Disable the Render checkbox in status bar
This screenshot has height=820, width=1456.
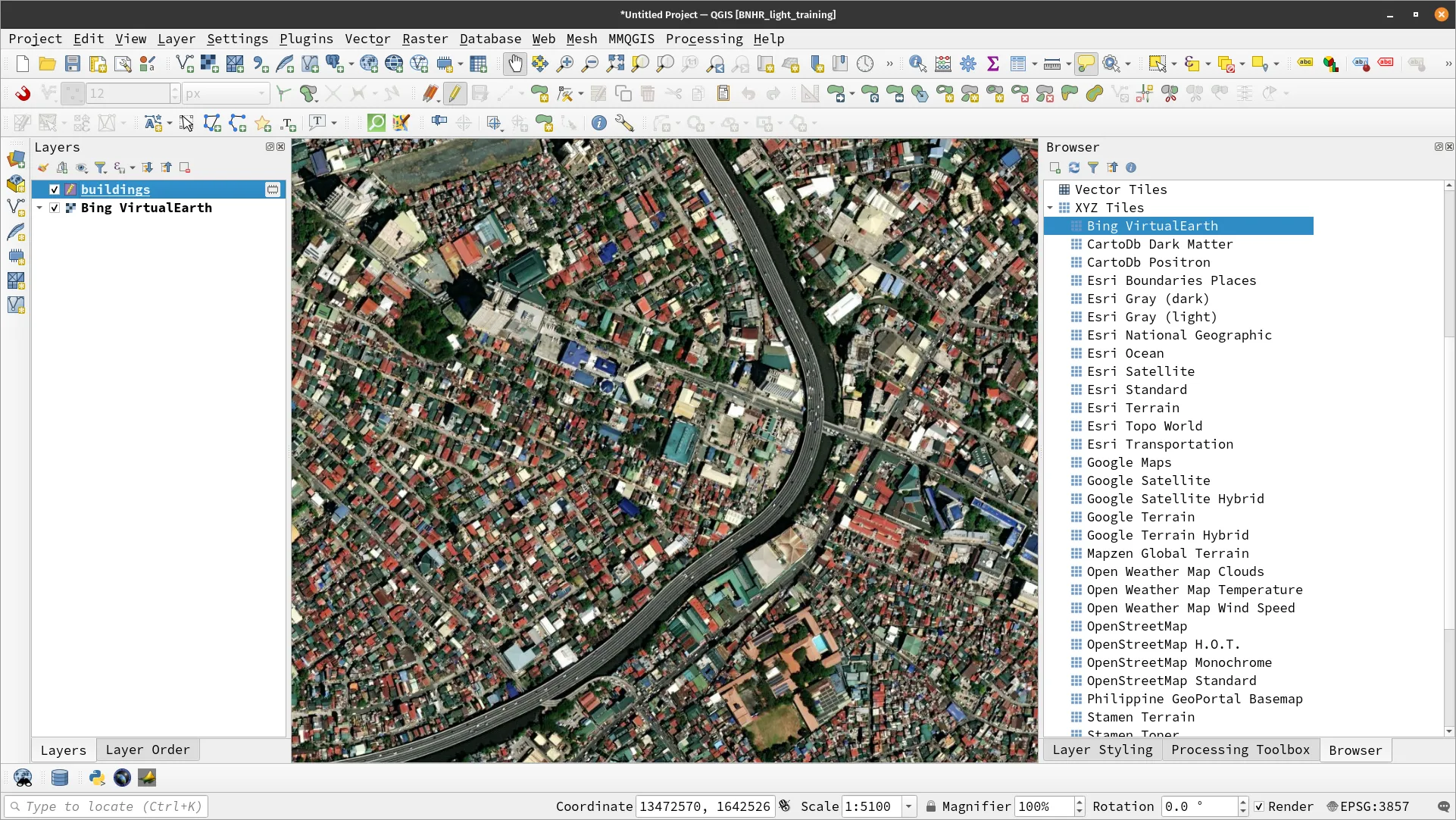(1259, 806)
